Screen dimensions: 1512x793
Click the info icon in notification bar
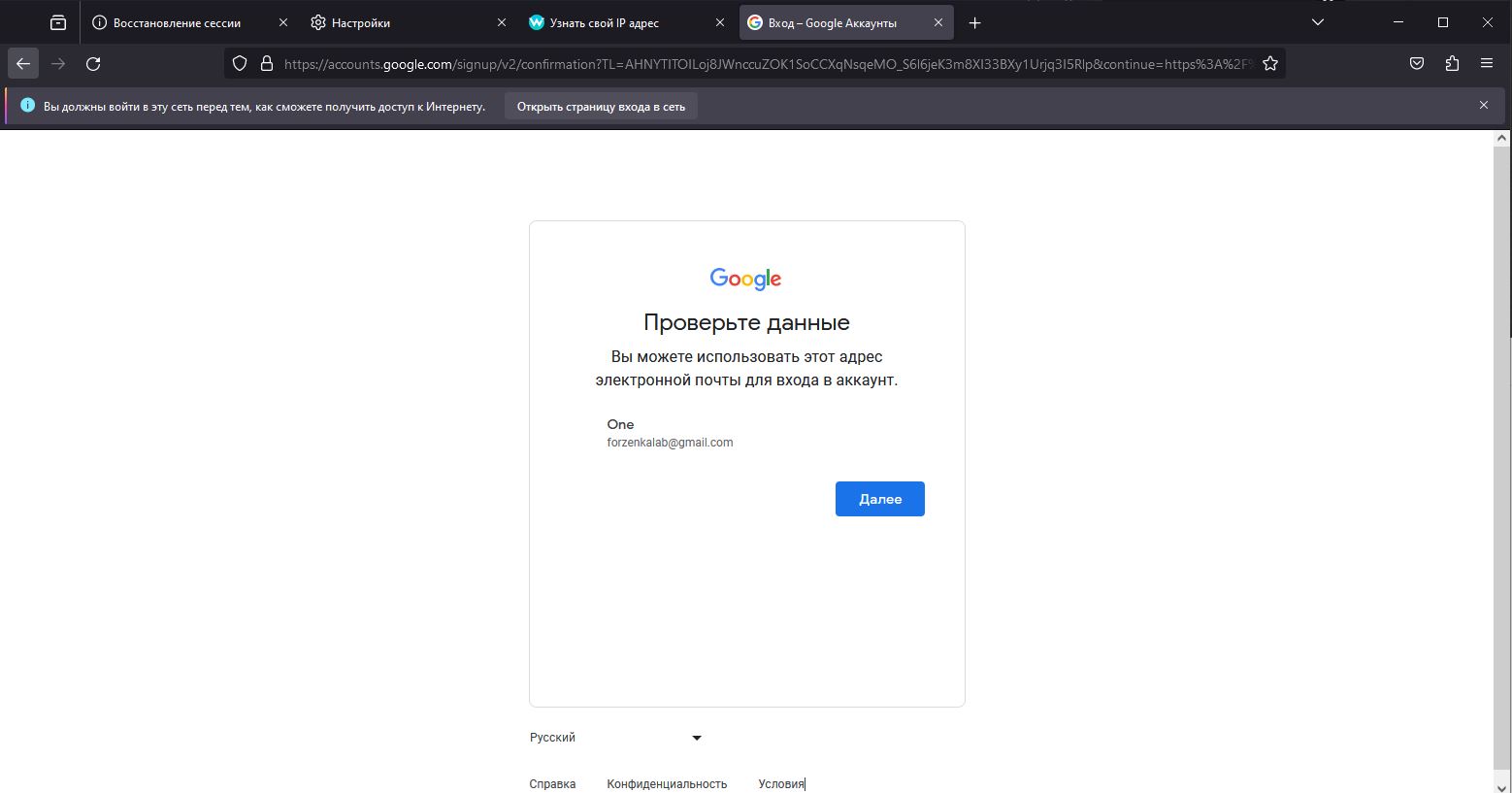[x=28, y=105]
